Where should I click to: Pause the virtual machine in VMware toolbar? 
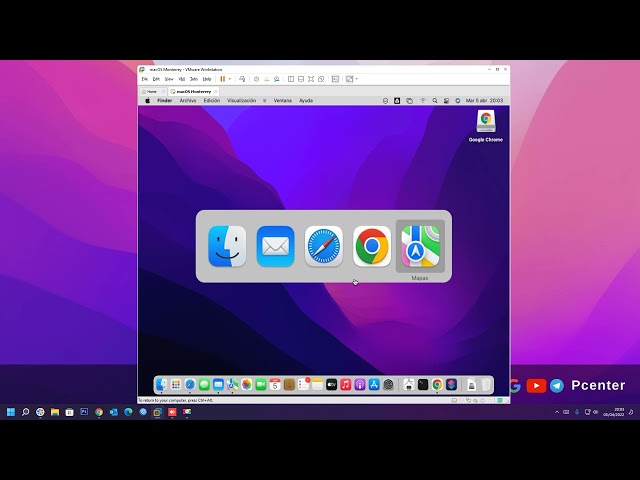click(x=222, y=79)
